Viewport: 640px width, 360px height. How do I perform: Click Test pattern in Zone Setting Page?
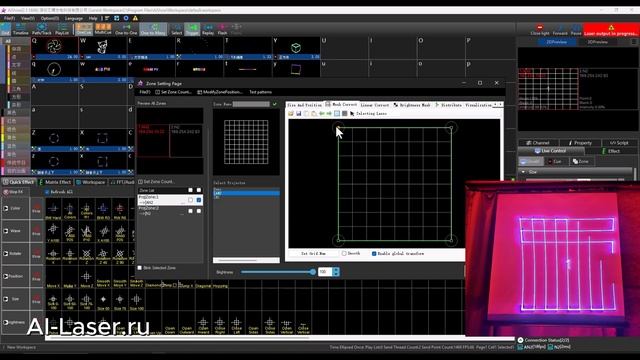[260, 92]
